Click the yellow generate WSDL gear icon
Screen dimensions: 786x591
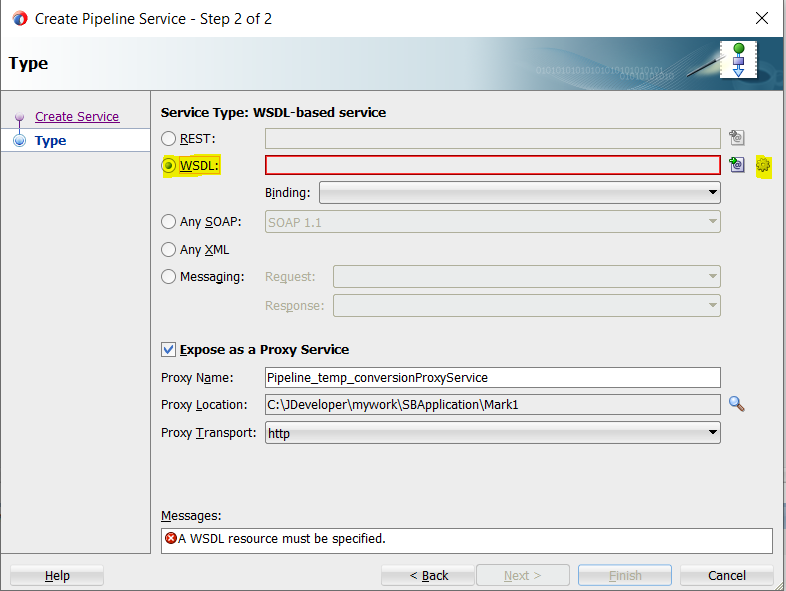(x=764, y=165)
